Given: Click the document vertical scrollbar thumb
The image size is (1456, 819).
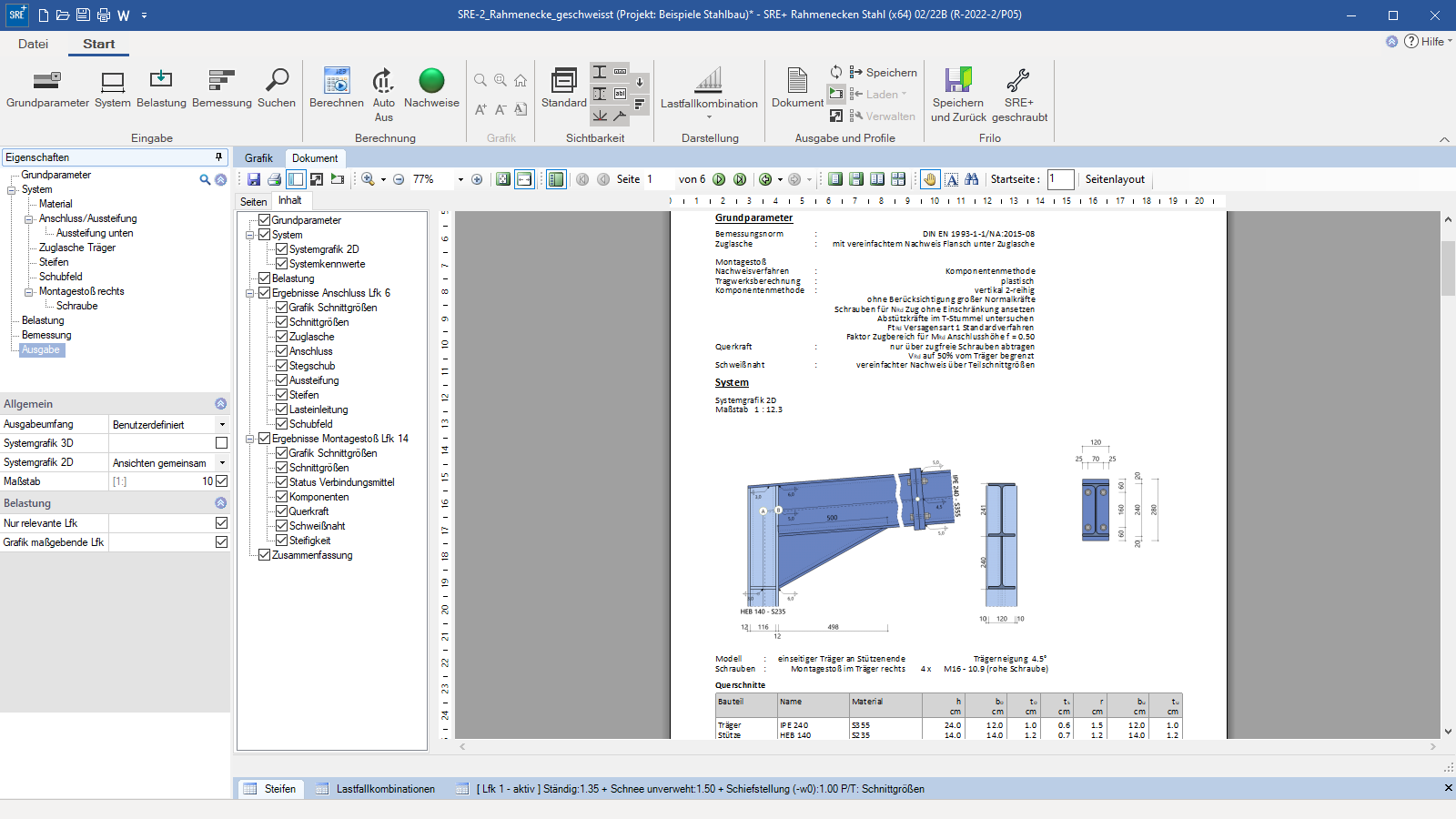Looking at the screenshot, I should [1448, 268].
